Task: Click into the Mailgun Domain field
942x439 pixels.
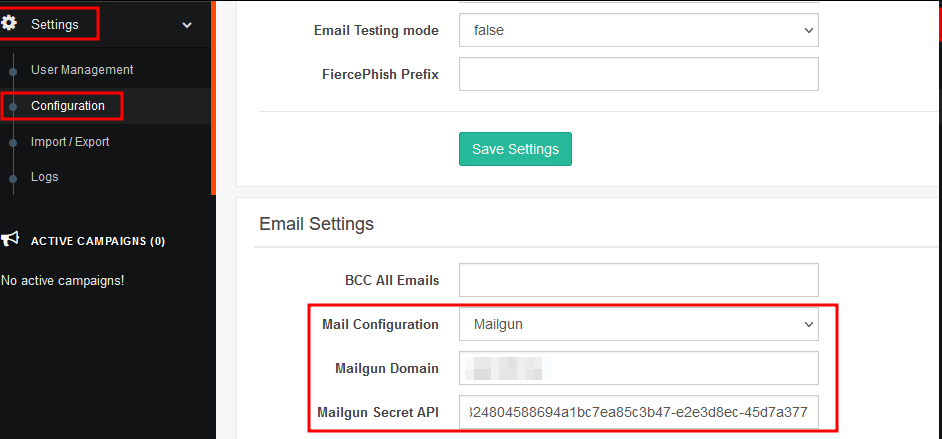Action: click(638, 368)
